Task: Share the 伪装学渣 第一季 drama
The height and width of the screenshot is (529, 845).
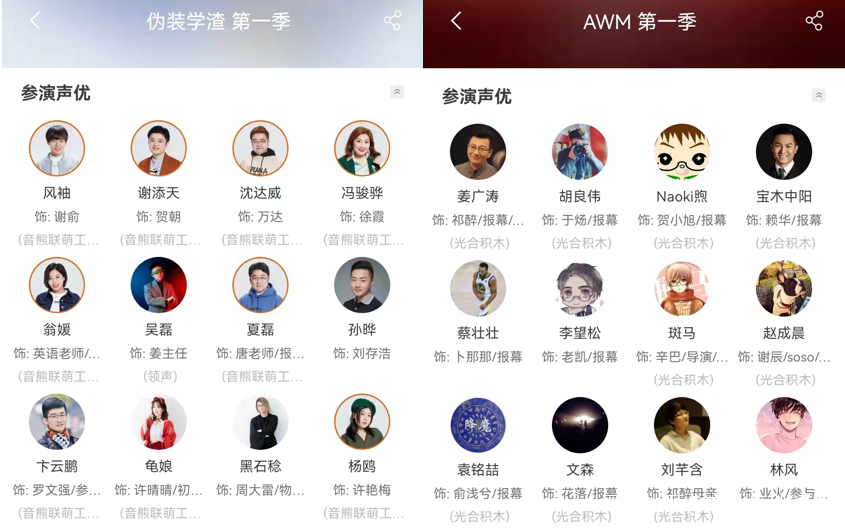Action: 392,21
